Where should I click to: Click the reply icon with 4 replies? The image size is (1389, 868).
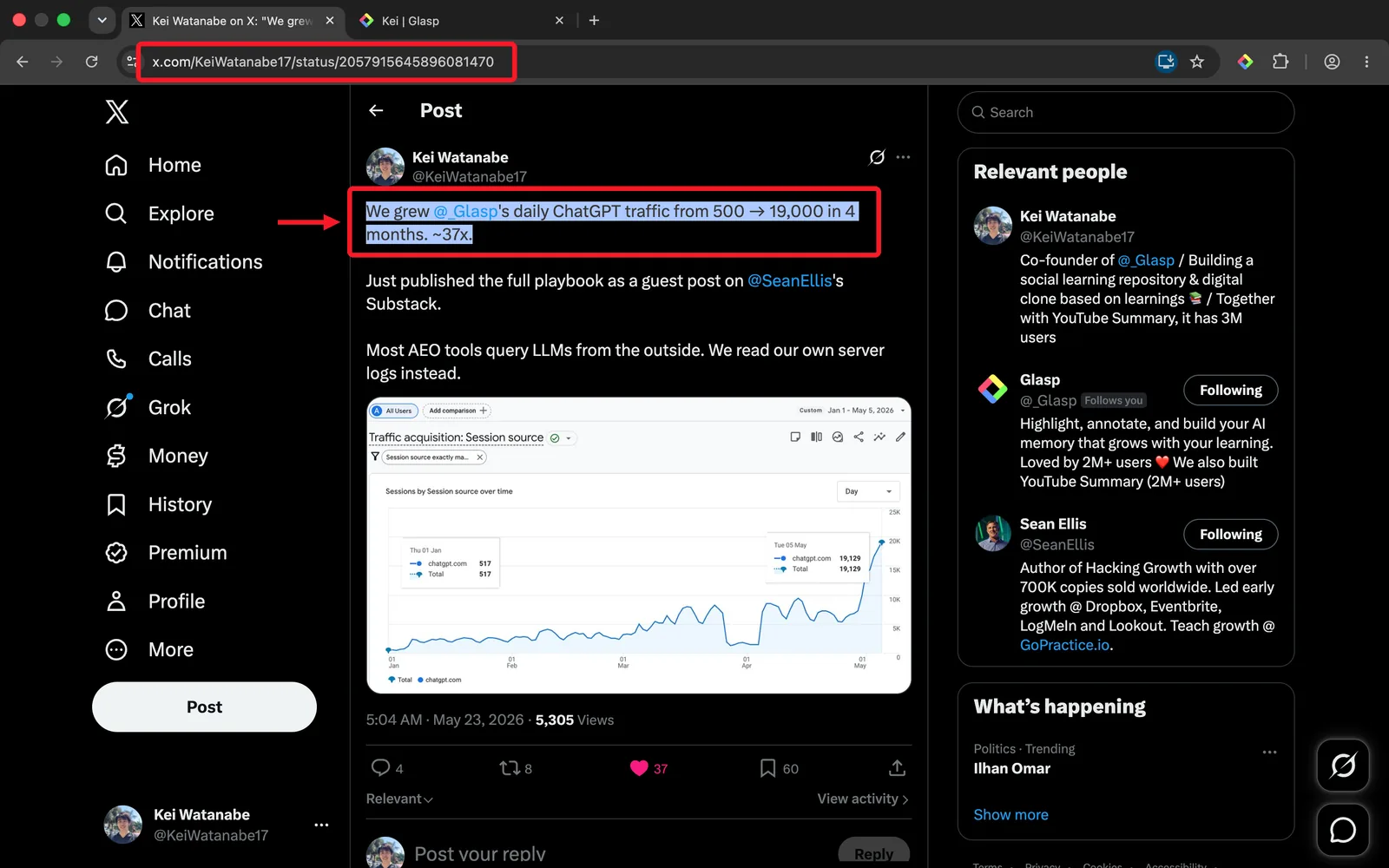pyautogui.click(x=380, y=767)
